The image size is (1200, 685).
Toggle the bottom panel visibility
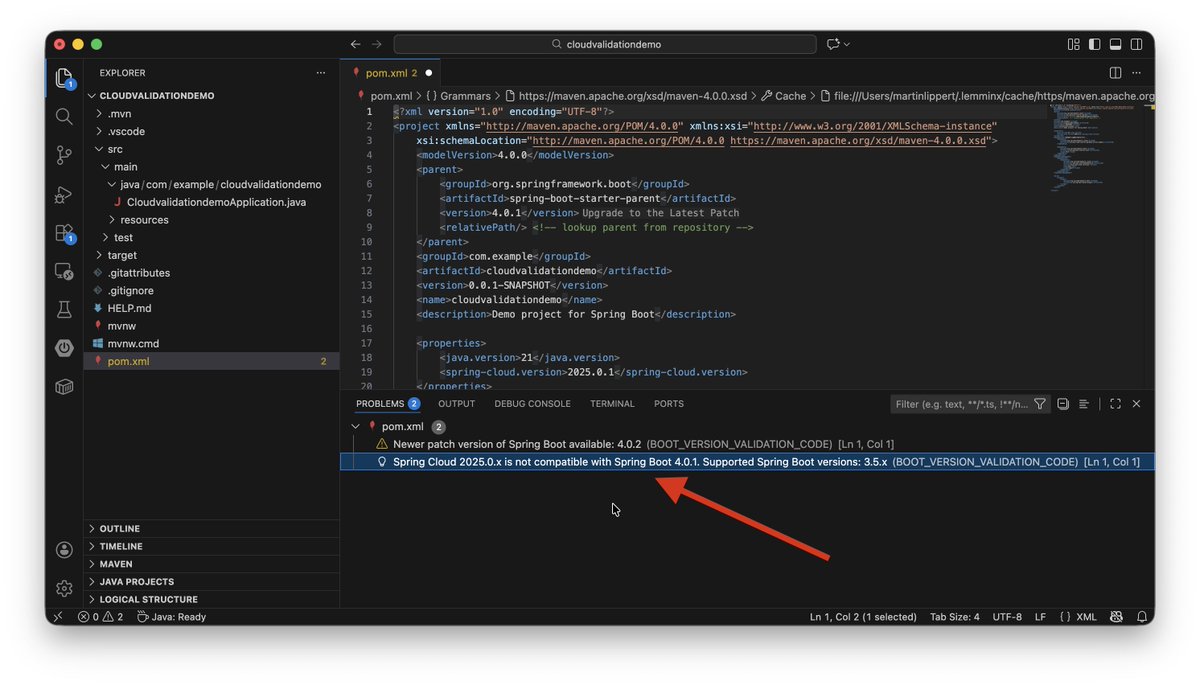pyautogui.click(x=1115, y=44)
